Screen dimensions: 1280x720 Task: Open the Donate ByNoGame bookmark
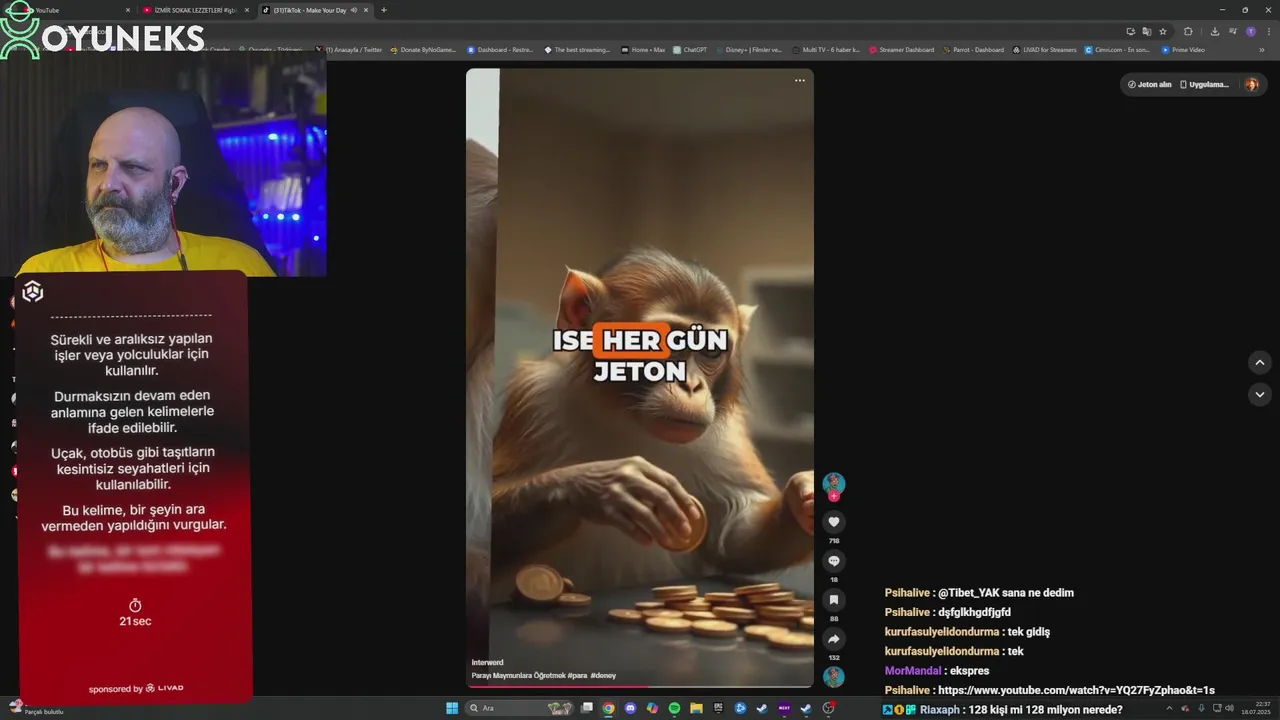point(423,49)
